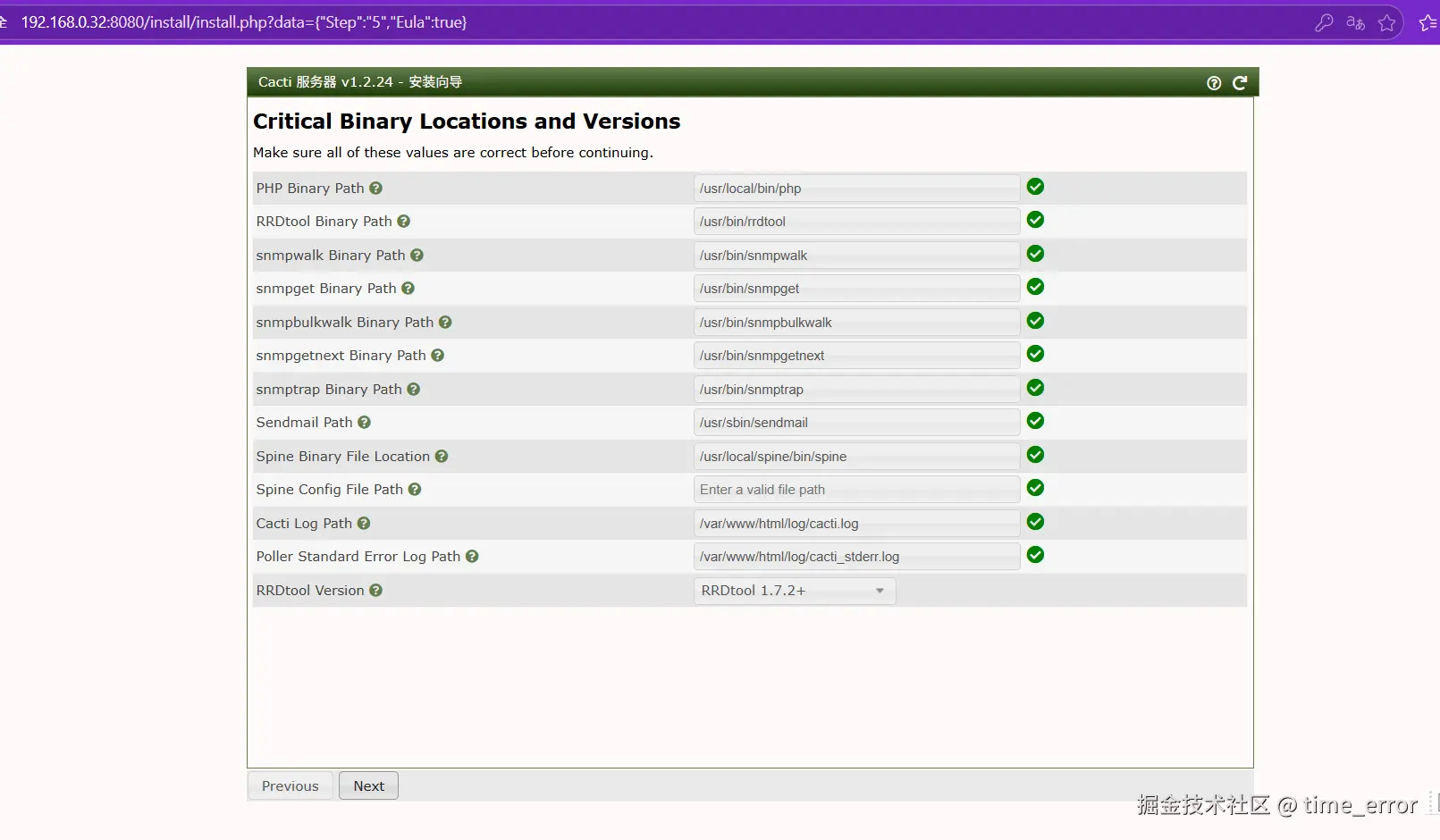Focus the empty Spine Config File Path field
The image size is (1440, 840).
tap(856, 490)
